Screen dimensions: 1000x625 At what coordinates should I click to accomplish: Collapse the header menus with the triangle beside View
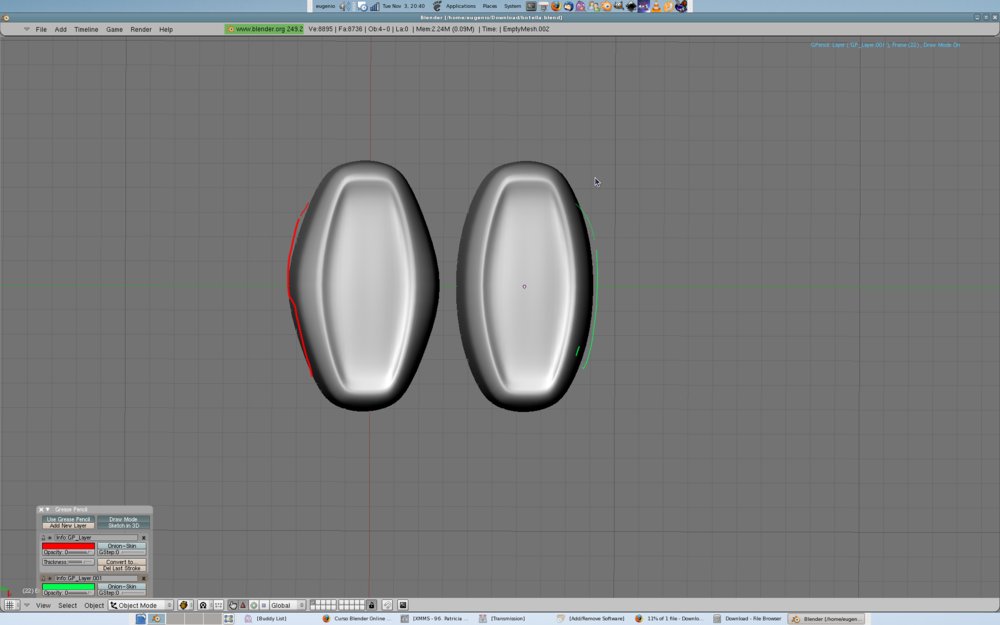click(x=27, y=605)
